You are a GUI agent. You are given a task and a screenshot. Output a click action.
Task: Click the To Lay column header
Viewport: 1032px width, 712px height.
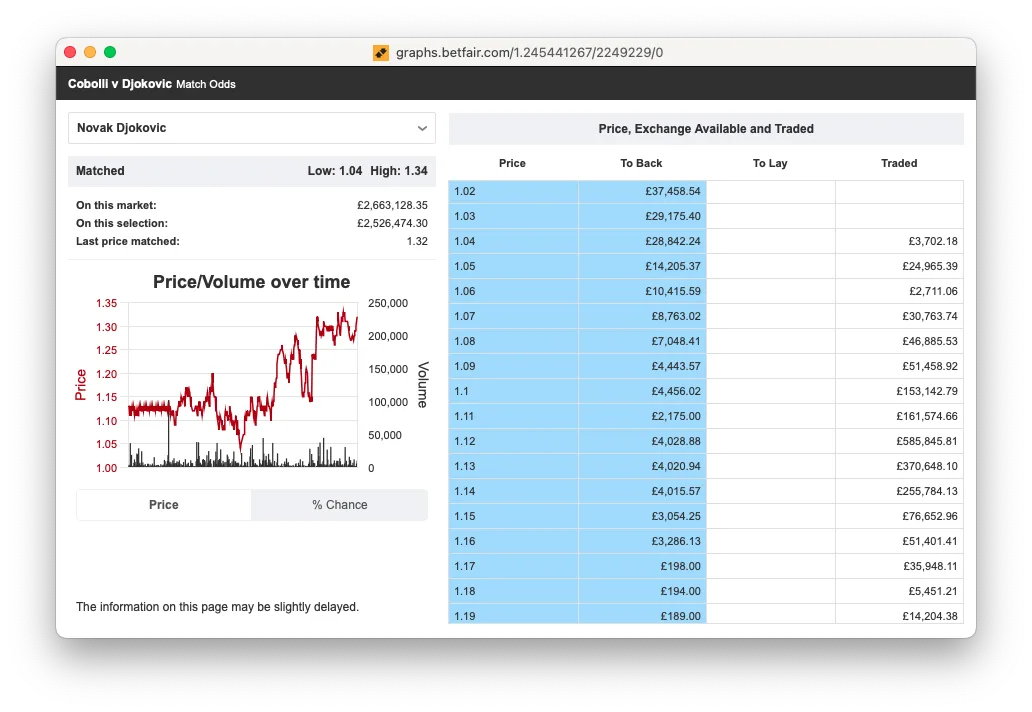(770, 163)
